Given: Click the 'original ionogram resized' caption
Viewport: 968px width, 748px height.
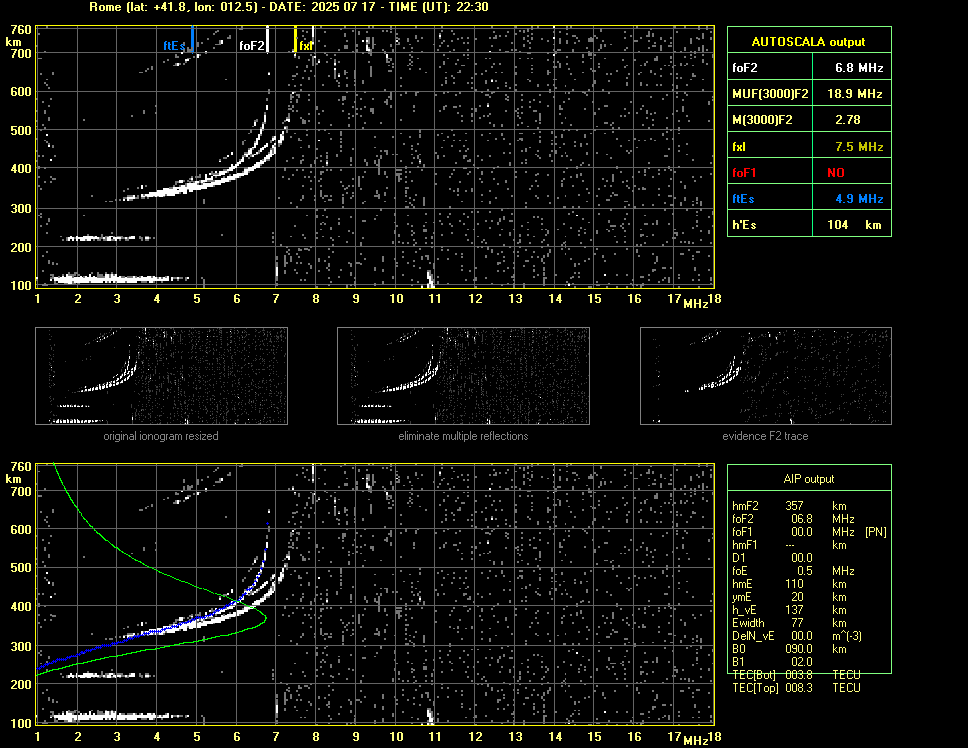Looking at the screenshot, I should pyautogui.click(x=161, y=436).
